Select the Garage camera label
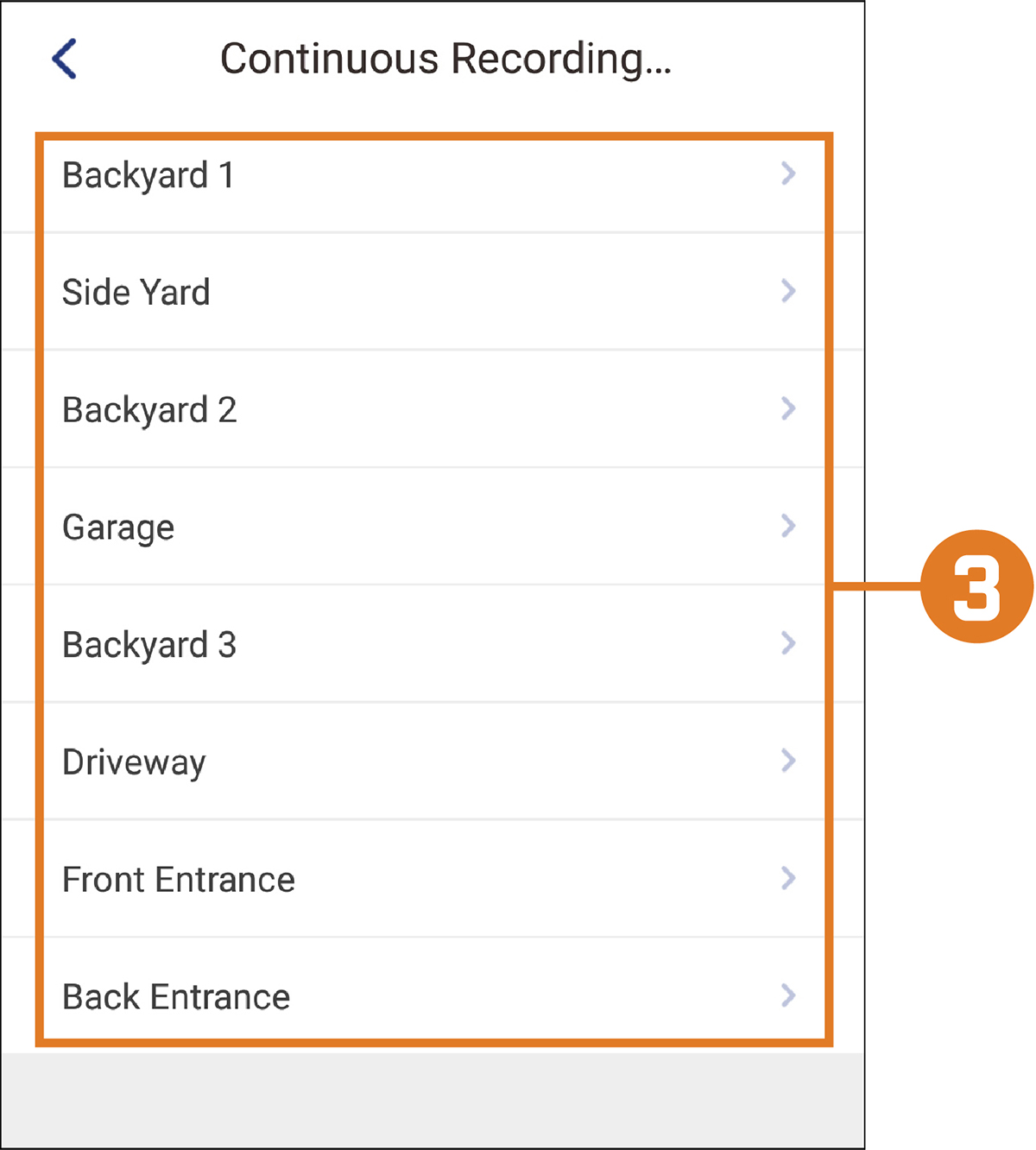 [118, 528]
